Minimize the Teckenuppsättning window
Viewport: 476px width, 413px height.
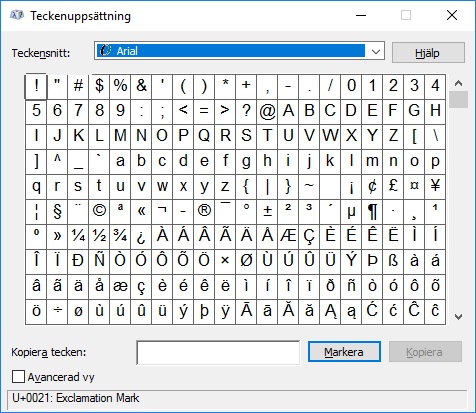361,15
